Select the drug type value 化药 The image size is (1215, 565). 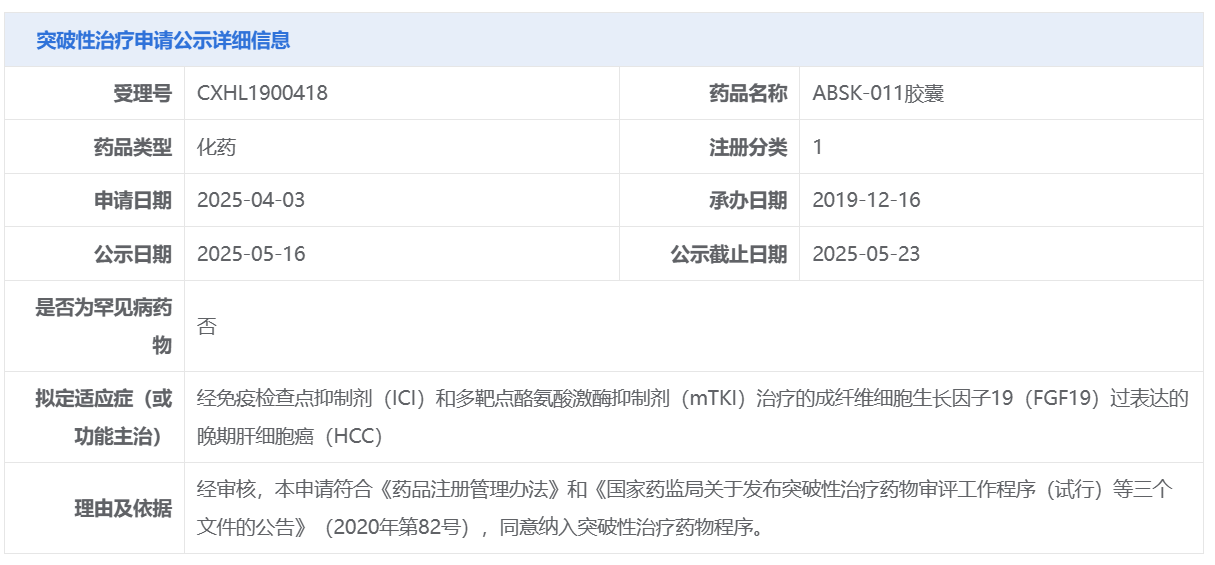point(217,147)
